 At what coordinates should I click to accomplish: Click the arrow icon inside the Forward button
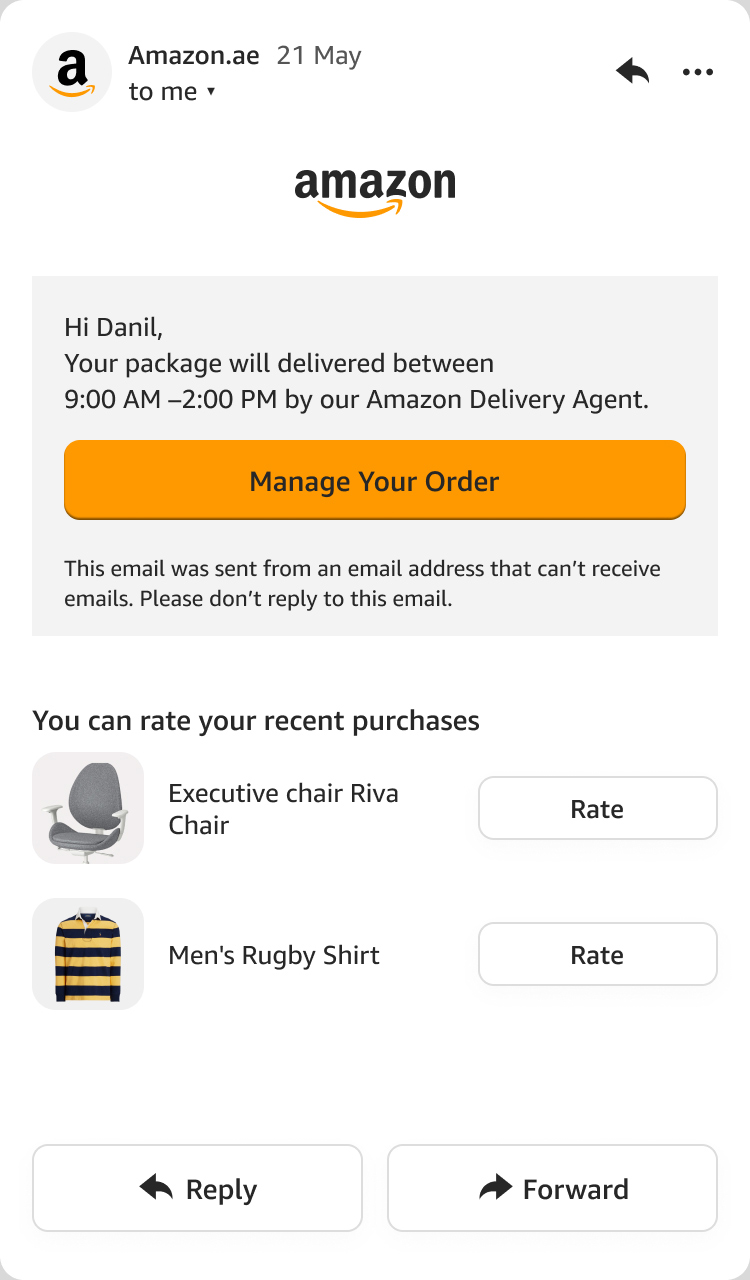point(495,1187)
